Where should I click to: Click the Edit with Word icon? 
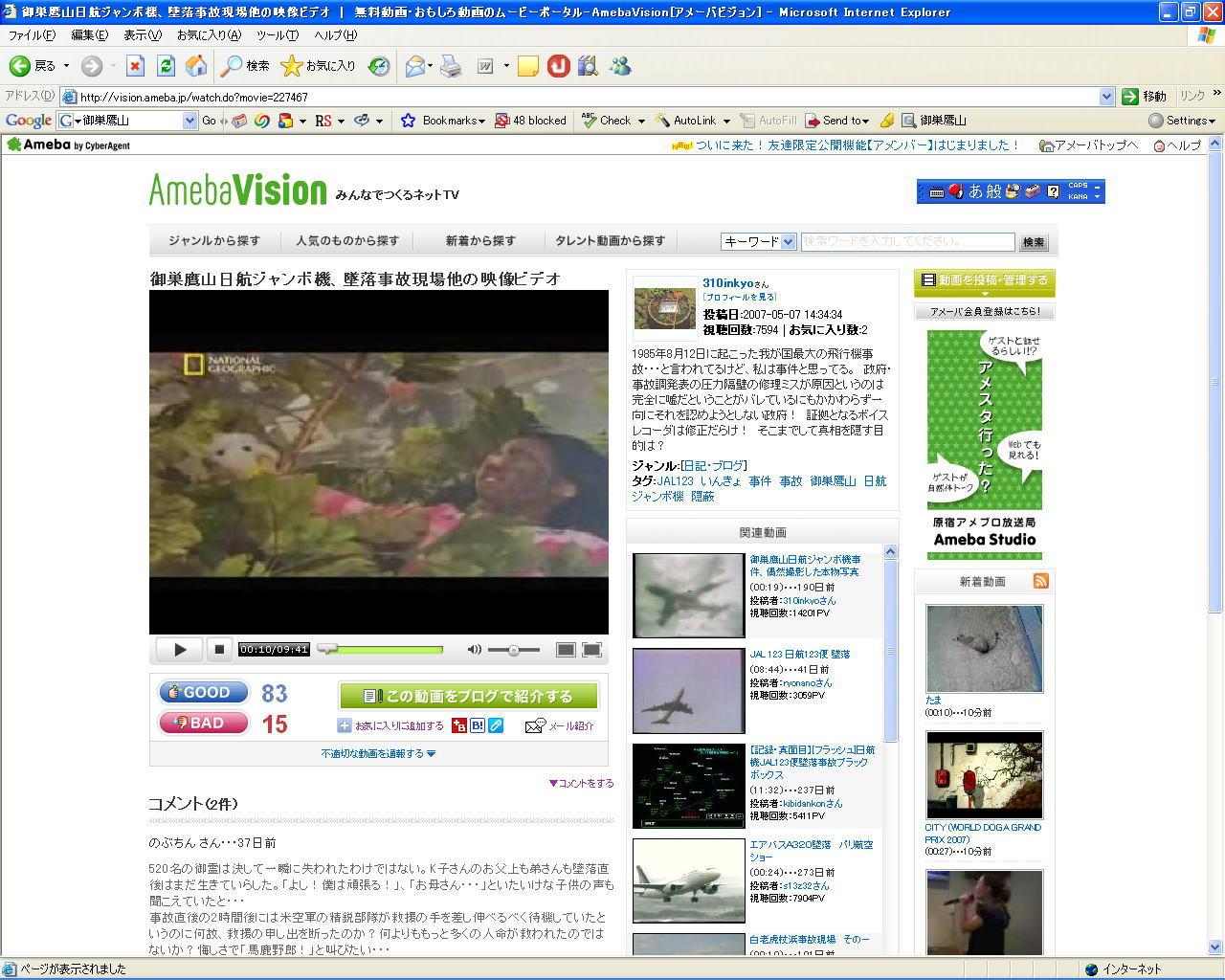[486, 66]
